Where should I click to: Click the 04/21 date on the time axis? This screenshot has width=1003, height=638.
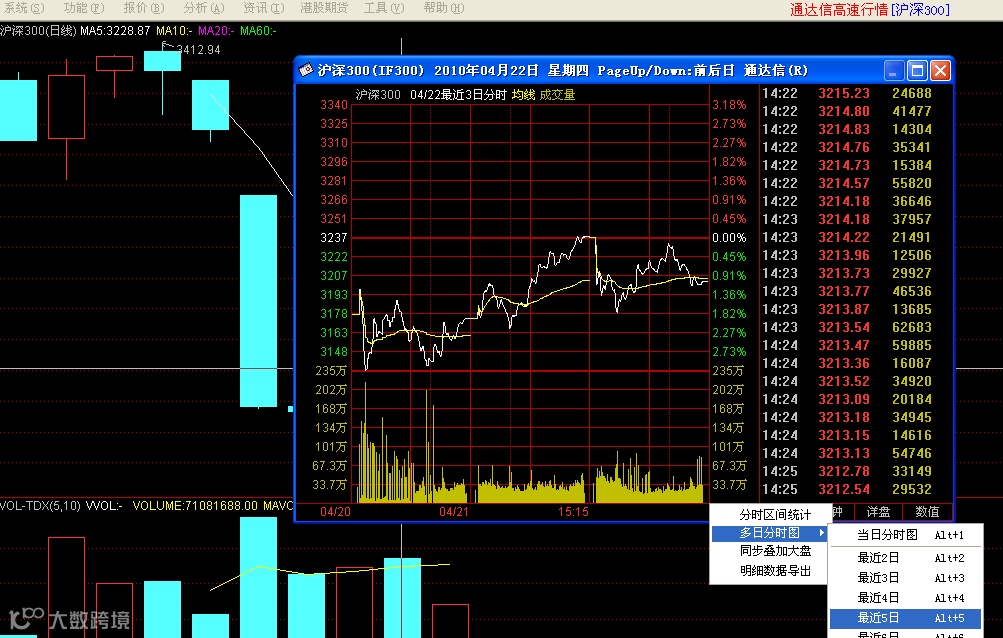[454, 512]
